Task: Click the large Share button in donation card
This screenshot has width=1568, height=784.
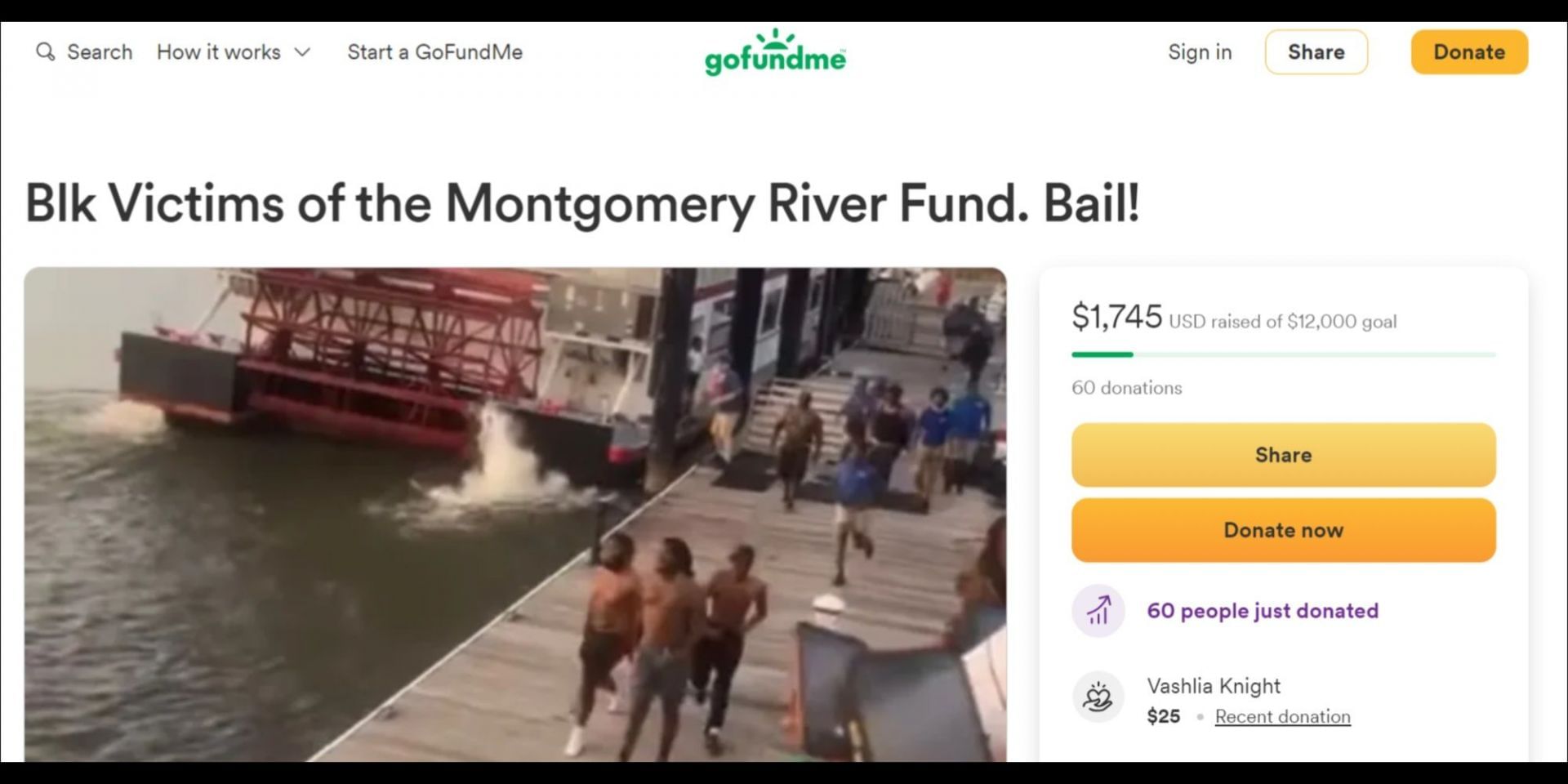Action: click(1284, 455)
